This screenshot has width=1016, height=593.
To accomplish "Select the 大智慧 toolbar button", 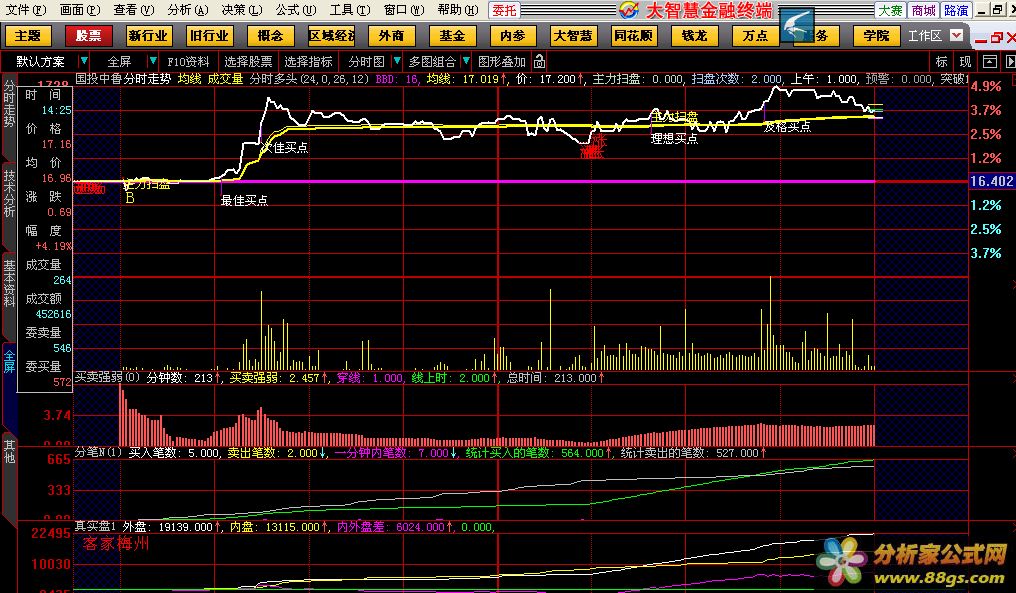I will point(573,36).
